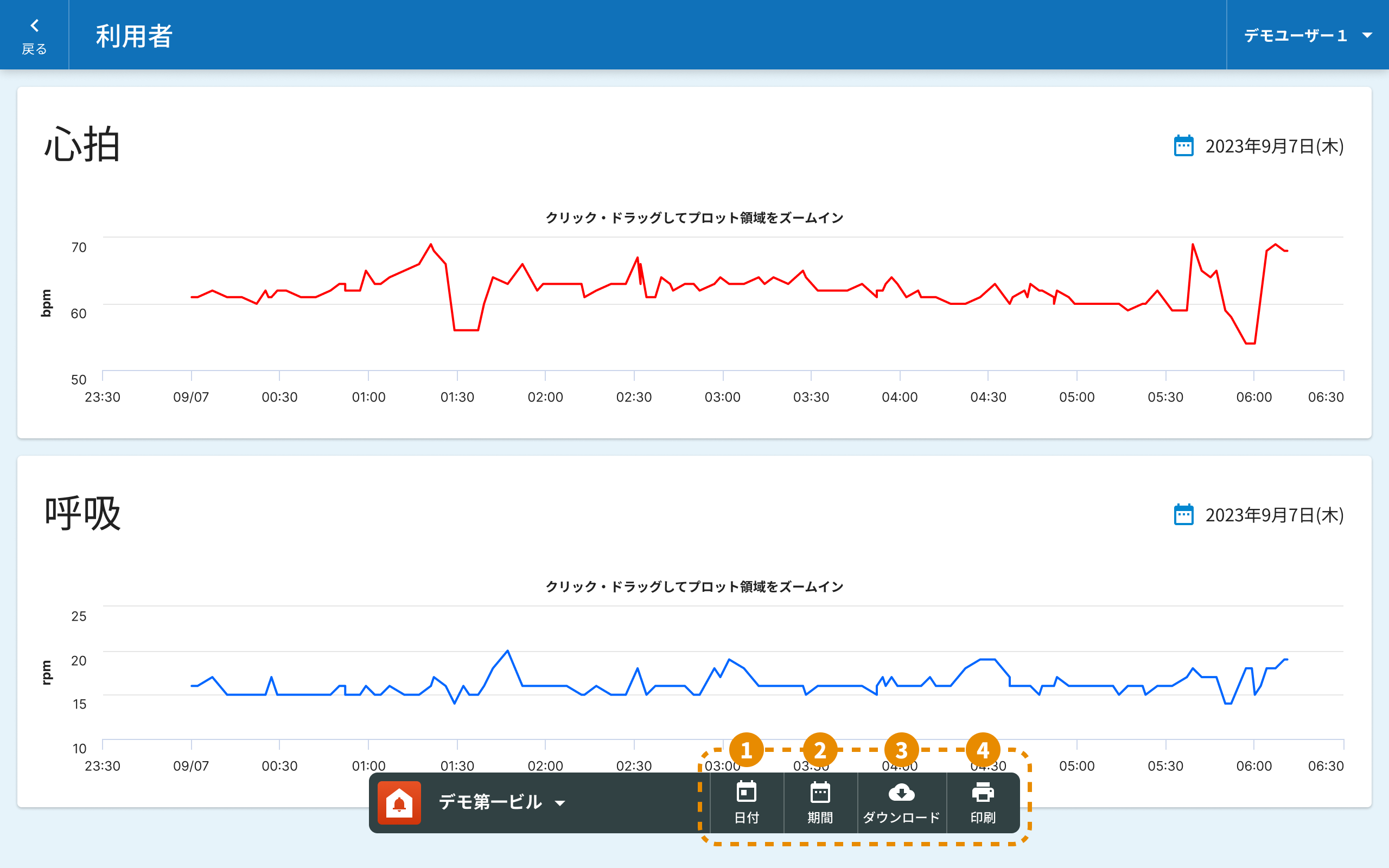
Task: Click the ダウンロード cloud download icon
Action: (901, 793)
